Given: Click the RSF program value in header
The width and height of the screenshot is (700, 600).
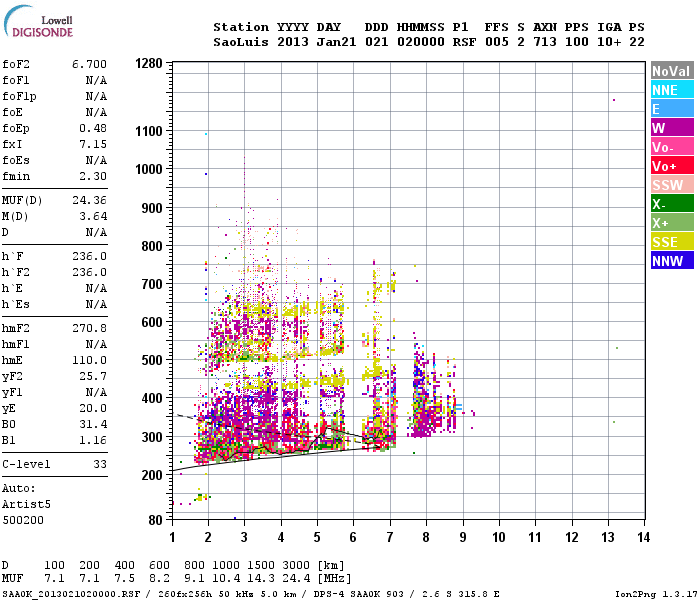Looking at the screenshot, I should [464, 42].
